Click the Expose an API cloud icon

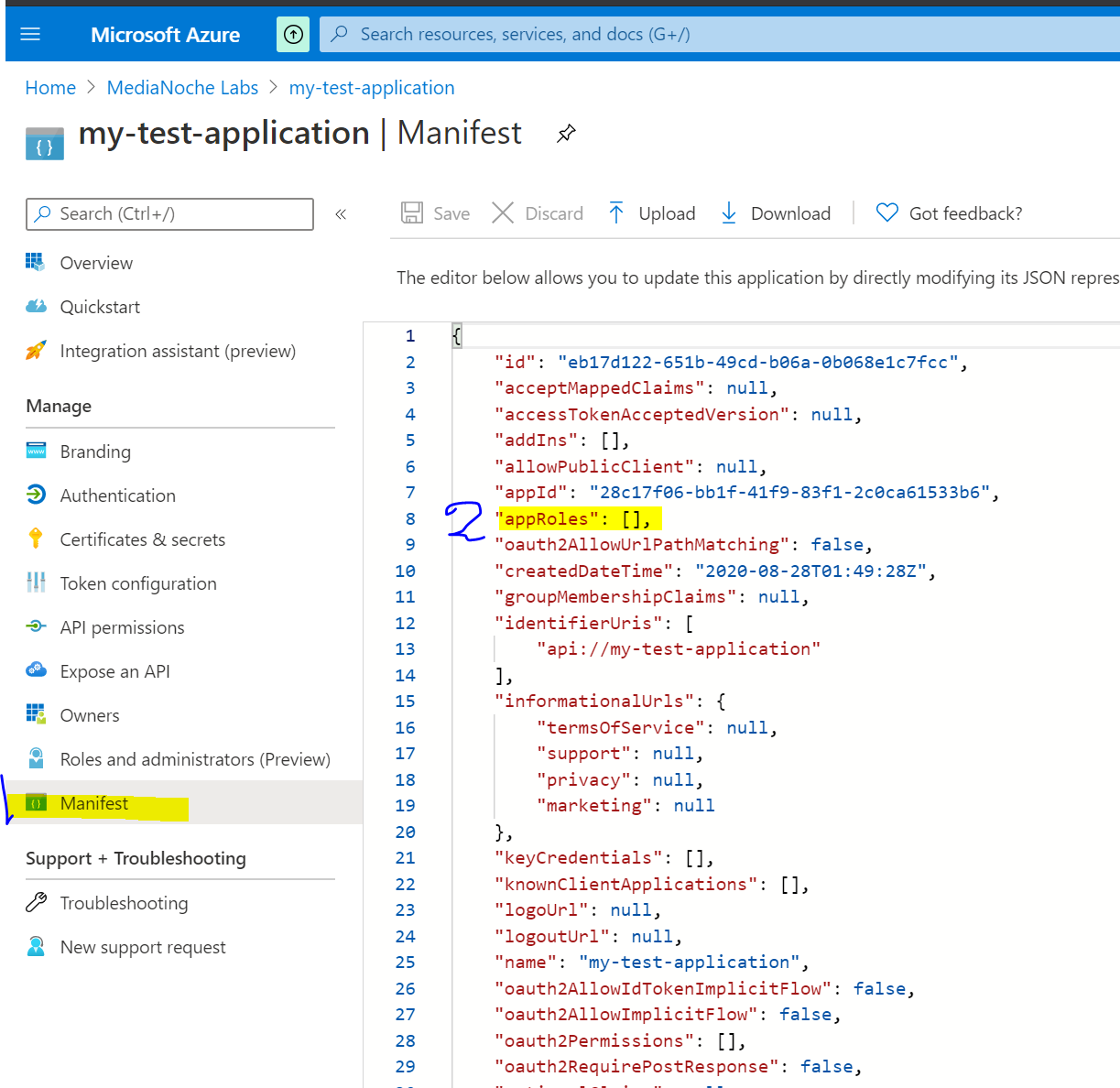click(36, 670)
